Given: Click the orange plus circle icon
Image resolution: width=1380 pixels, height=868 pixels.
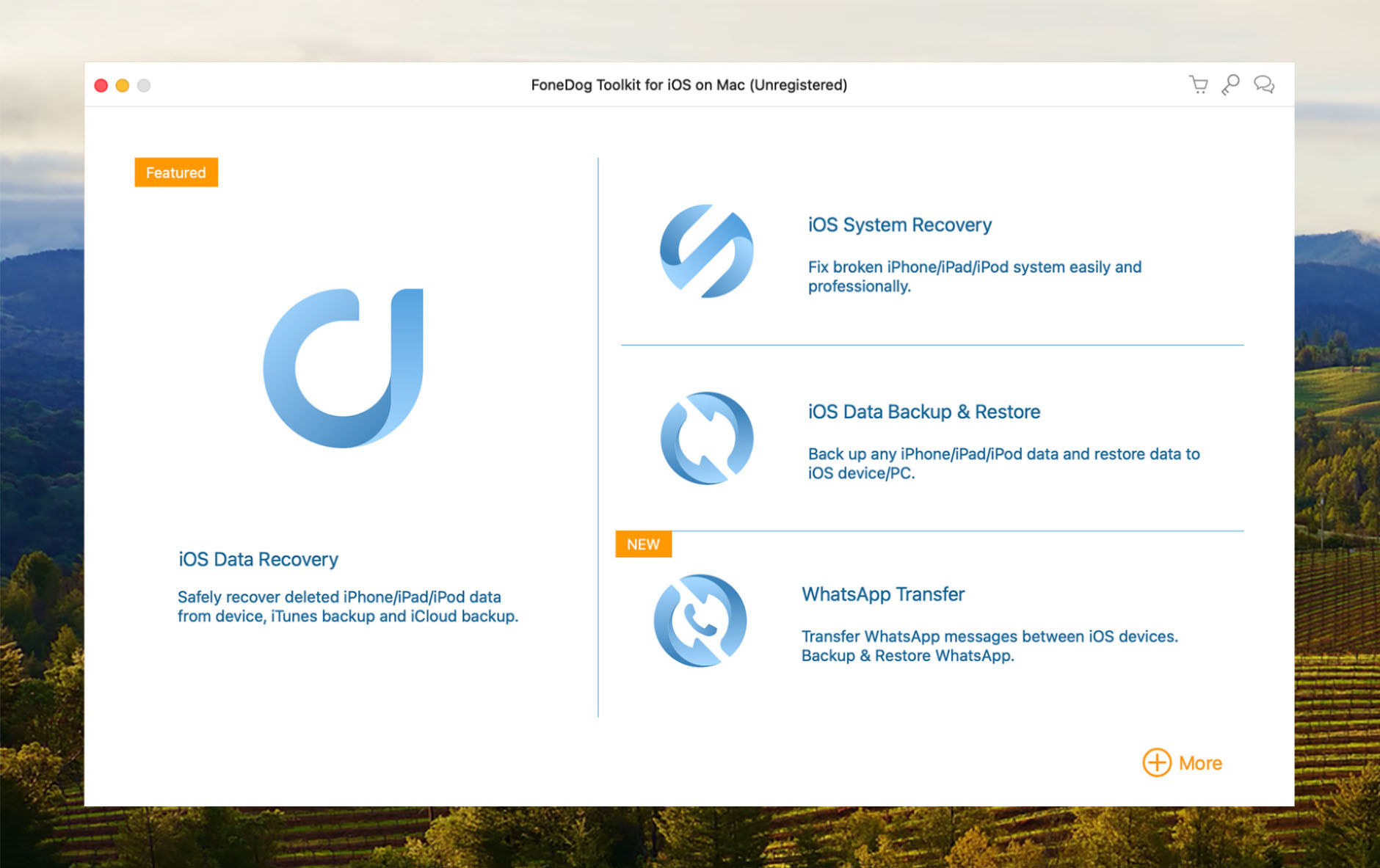Looking at the screenshot, I should (x=1156, y=762).
